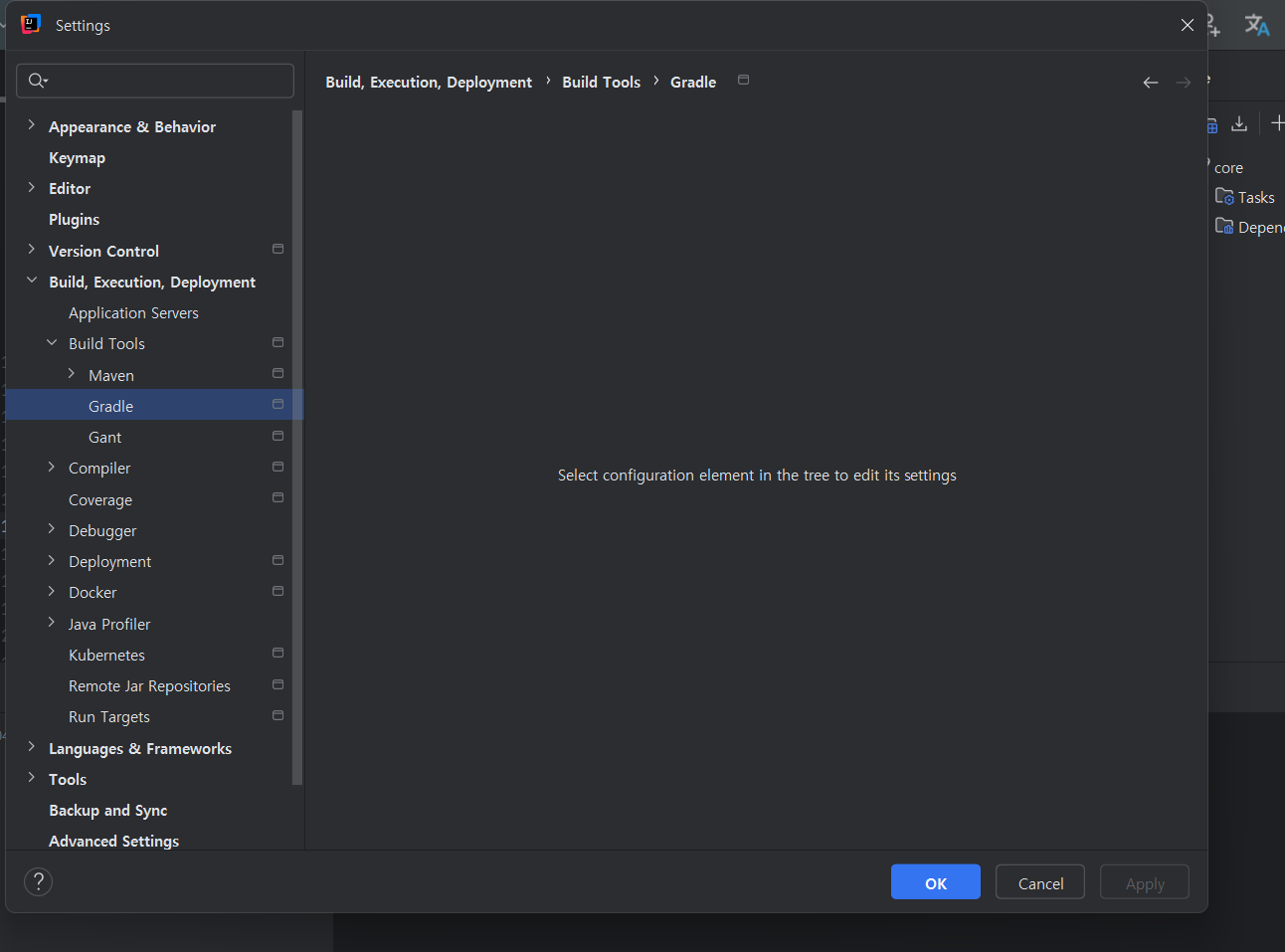Expand the Appearance & Behavior section
This screenshot has height=952, width=1285.
(32, 125)
